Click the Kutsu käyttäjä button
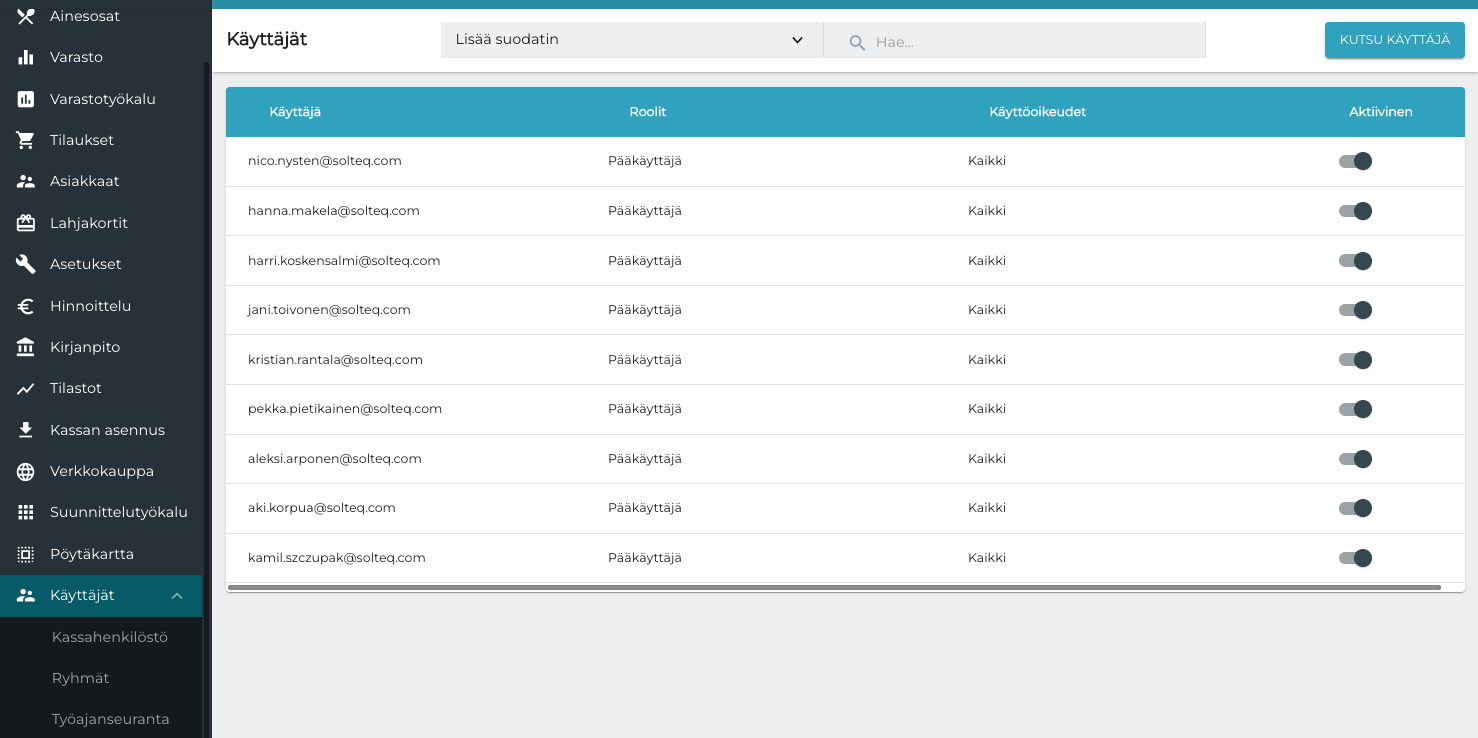The height and width of the screenshot is (738, 1478). pos(1394,40)
